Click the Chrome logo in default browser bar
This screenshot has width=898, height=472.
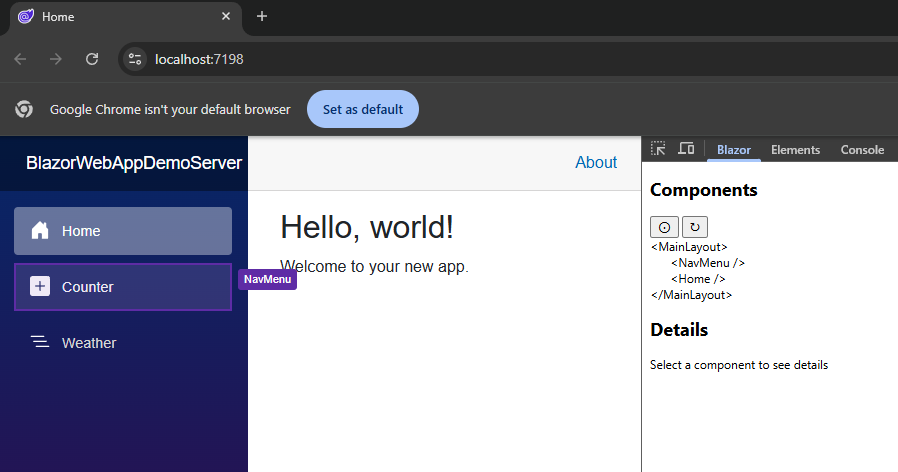[24, 109]
